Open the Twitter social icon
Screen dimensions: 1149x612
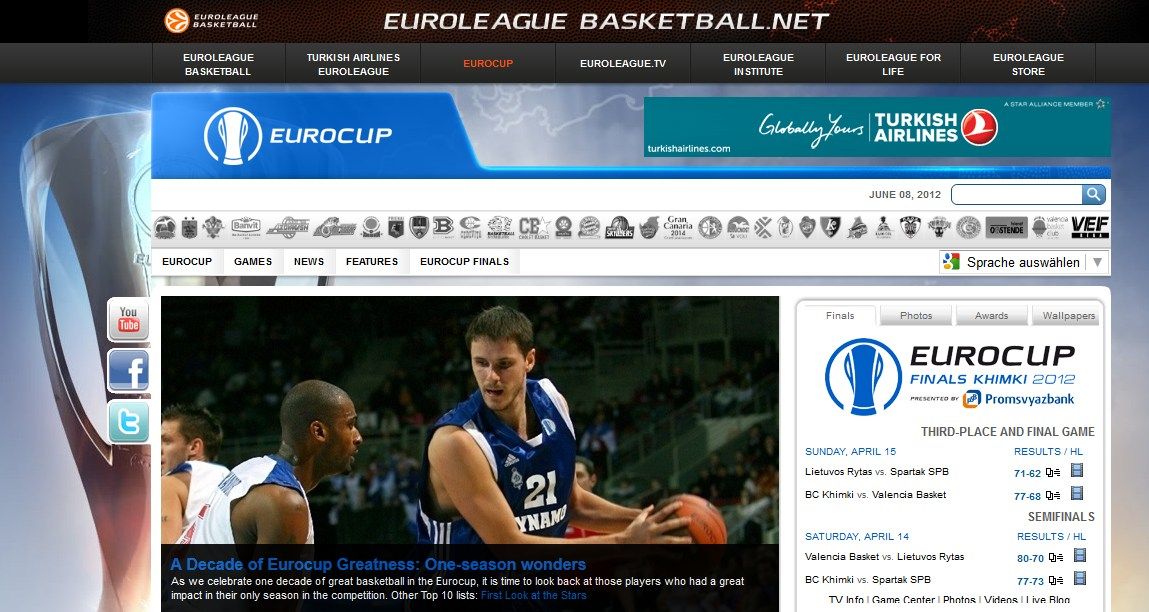[128, 422]
